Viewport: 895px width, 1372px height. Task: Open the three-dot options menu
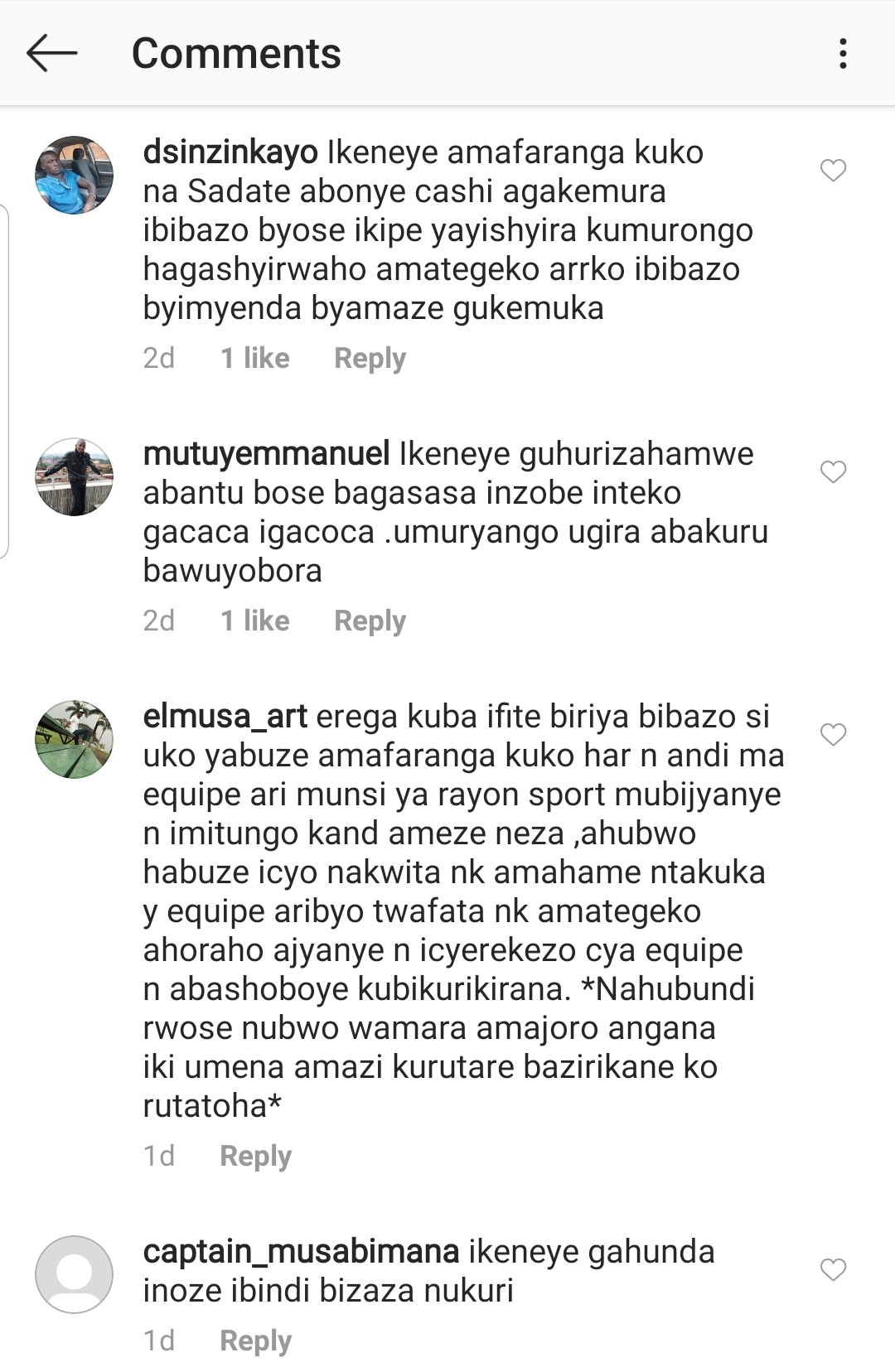click(x=843, y=54)
